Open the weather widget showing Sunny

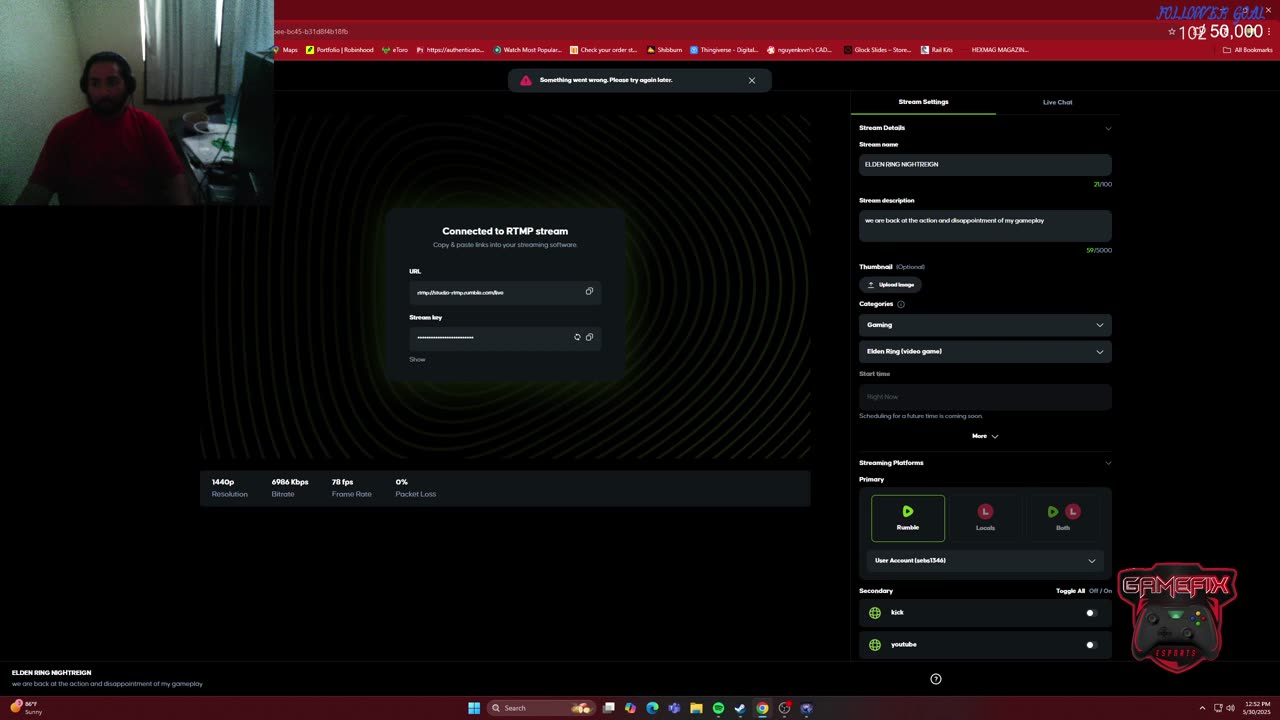tap(26, 708)
